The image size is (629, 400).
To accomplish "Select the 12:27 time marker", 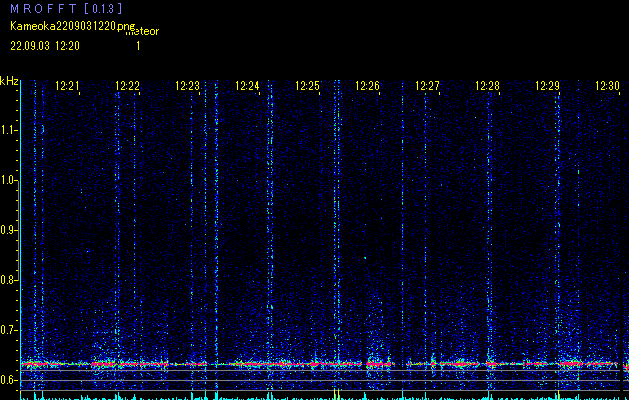I will point(427,86).
